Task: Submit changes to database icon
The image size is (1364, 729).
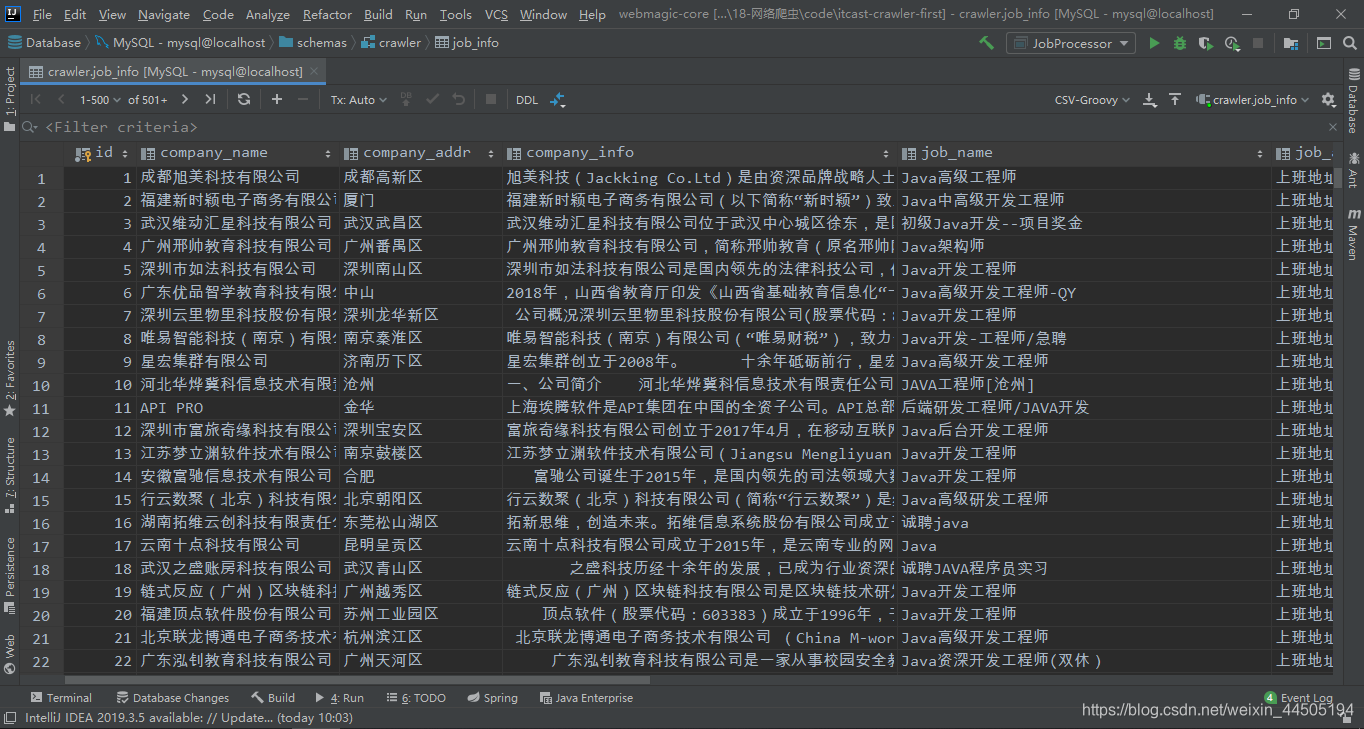Action: pyautogui.click(x=406, y=99)
